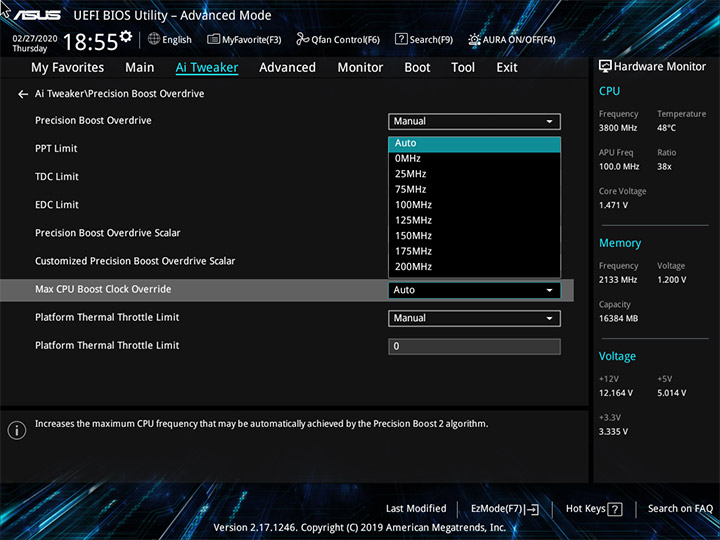Select 200MHz option

pyautogui.click(x=474, y=267)
